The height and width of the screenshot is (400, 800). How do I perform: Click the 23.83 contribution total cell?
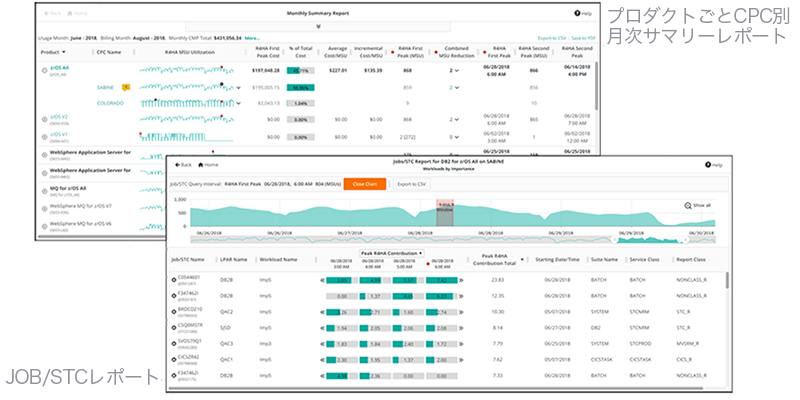[497, 280]
